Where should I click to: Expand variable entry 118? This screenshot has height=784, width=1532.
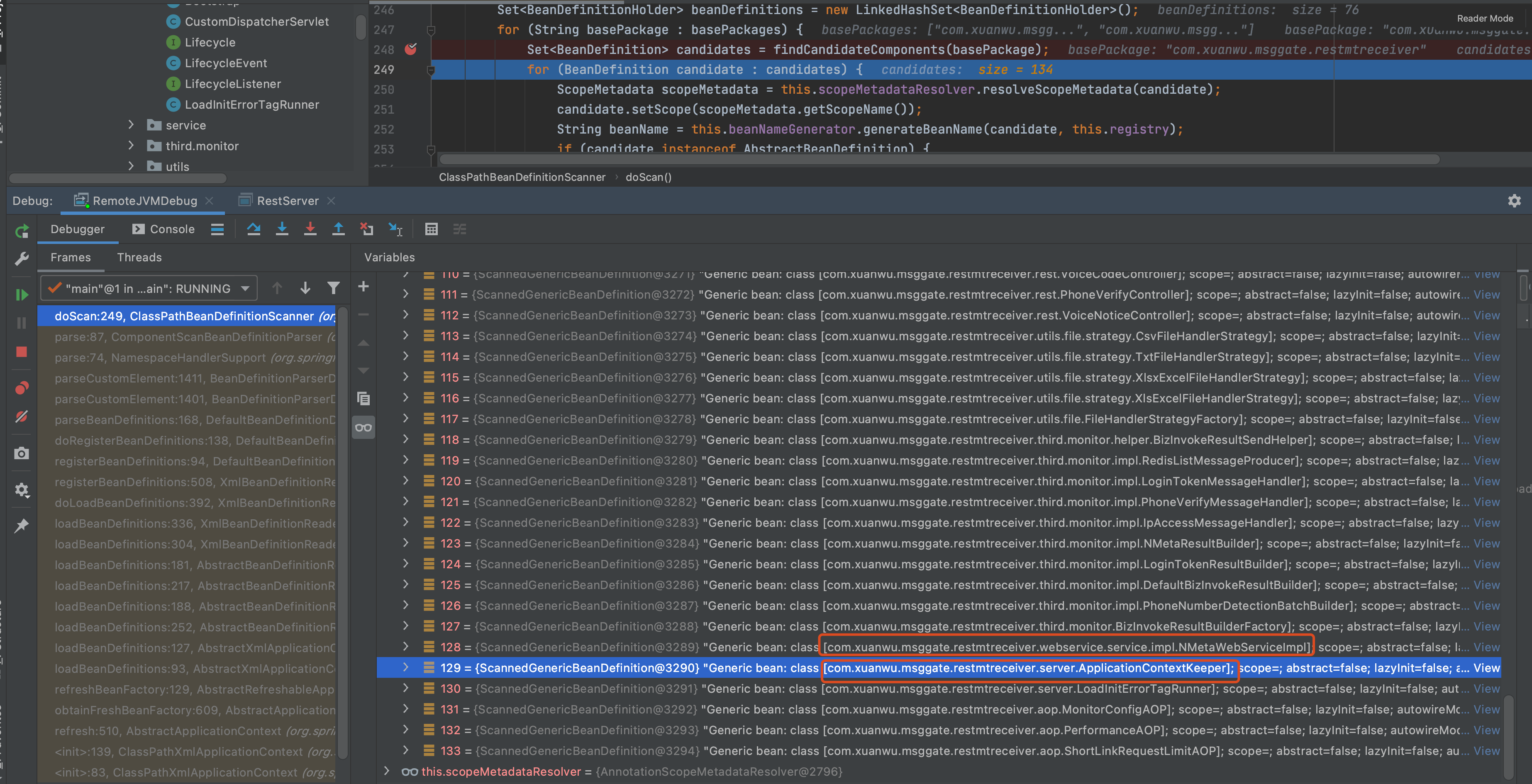click(405, 439)
